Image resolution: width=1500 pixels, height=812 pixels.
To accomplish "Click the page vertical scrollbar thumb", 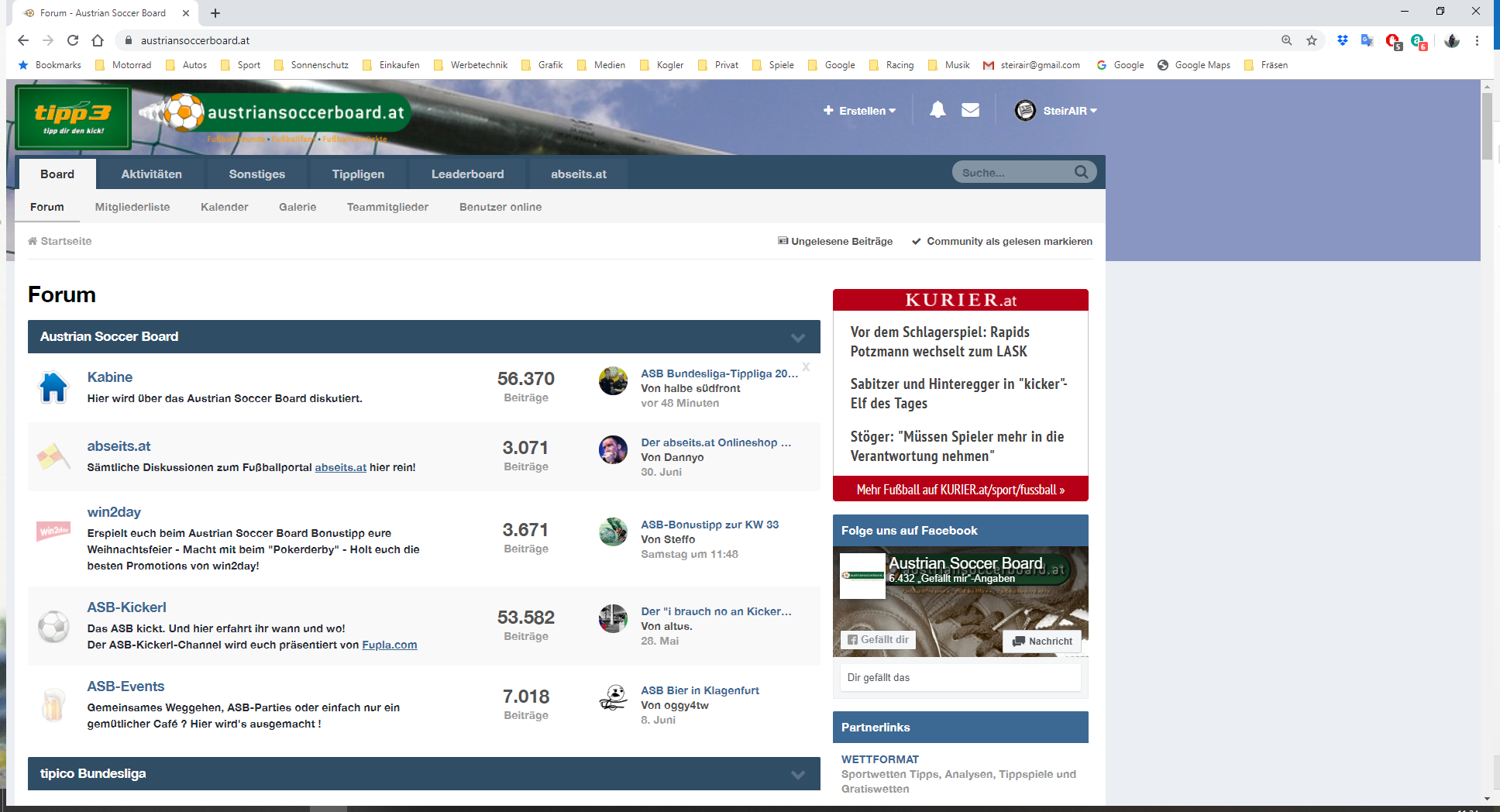I will [1487, 126].
